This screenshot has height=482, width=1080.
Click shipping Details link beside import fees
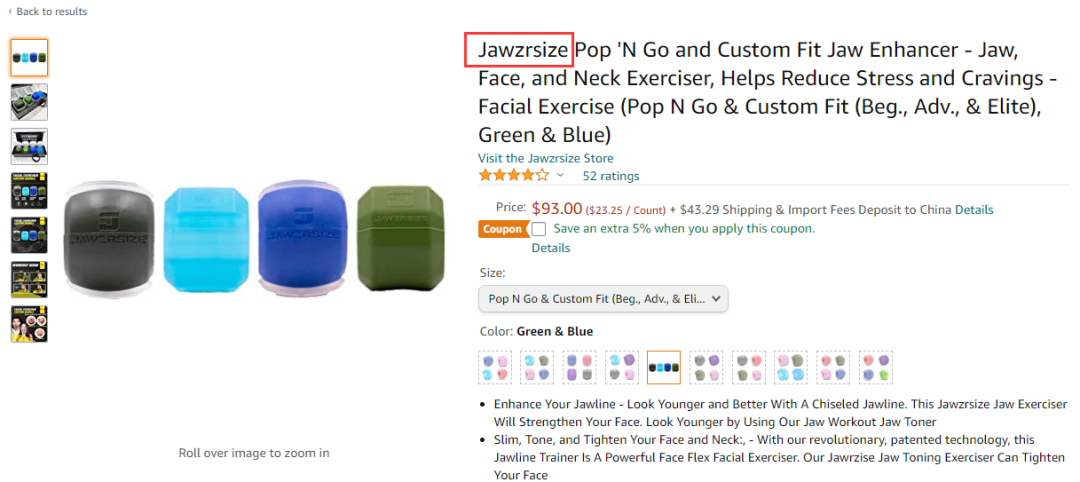974,210
